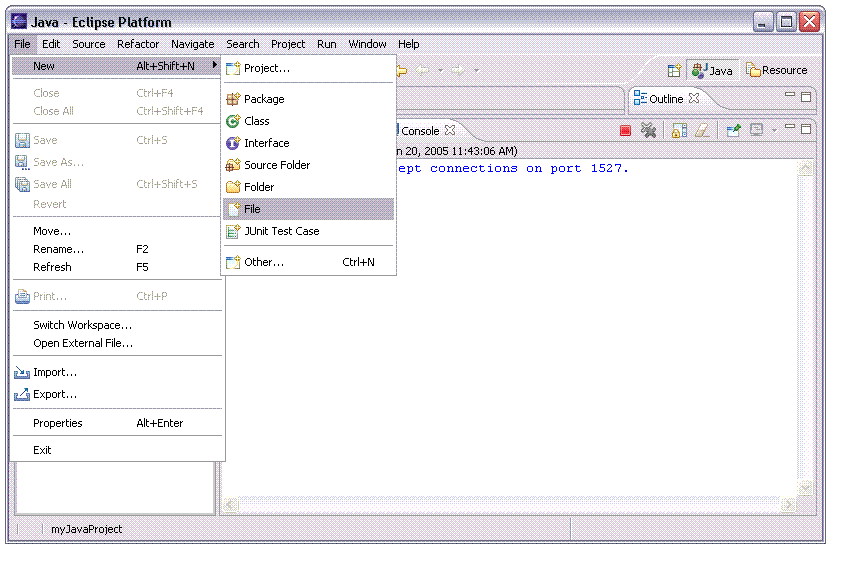Maximize the Console view panel

point(806,129)
